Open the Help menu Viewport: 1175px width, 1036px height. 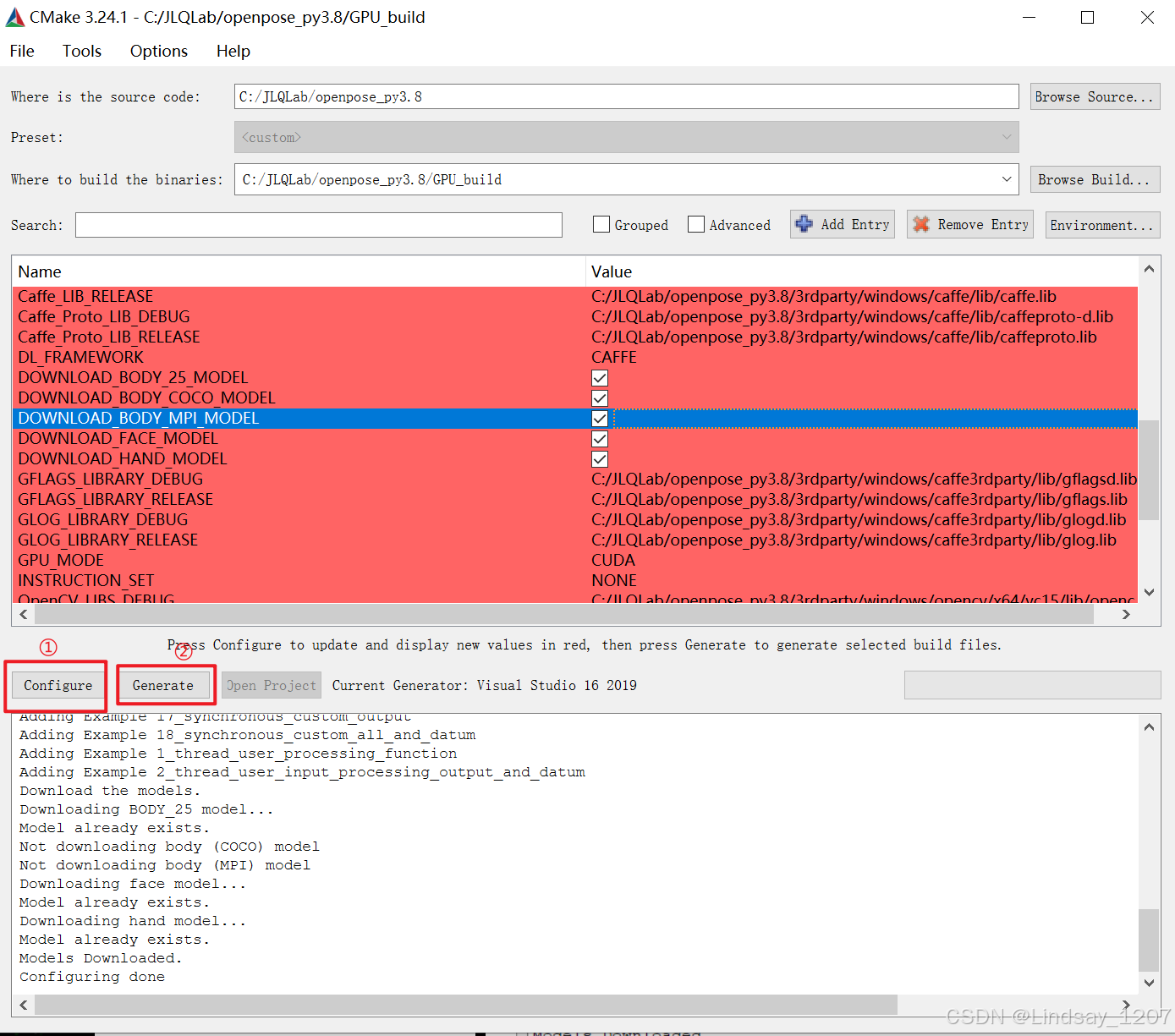point(233,51)
